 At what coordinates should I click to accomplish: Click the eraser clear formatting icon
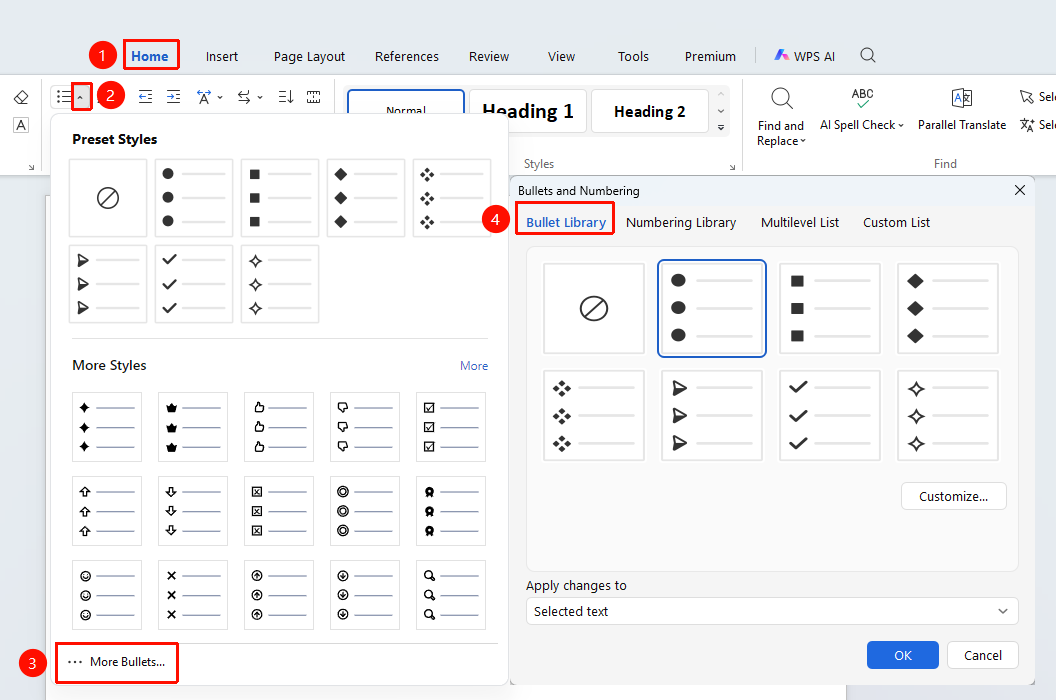coord(21,97)
